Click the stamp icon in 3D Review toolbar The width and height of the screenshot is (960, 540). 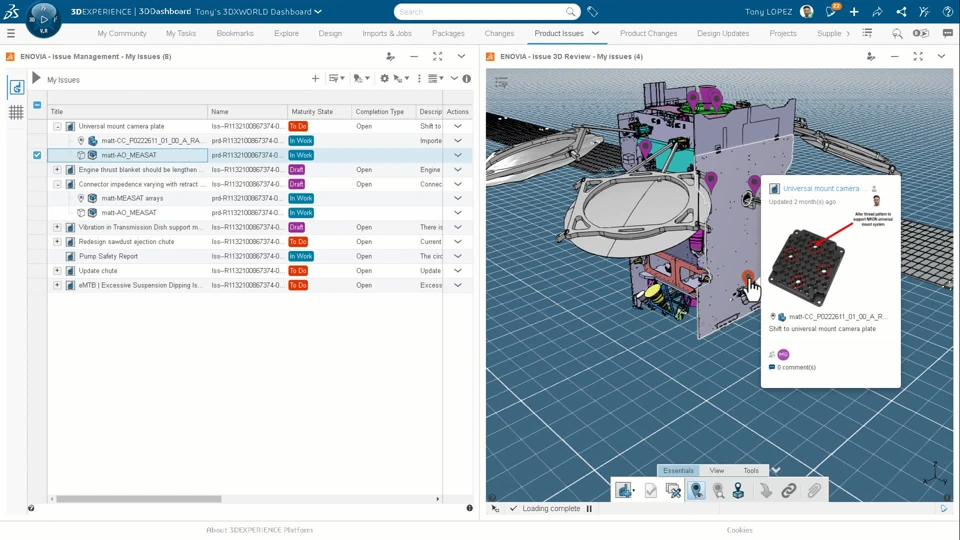tap(738, 491)
